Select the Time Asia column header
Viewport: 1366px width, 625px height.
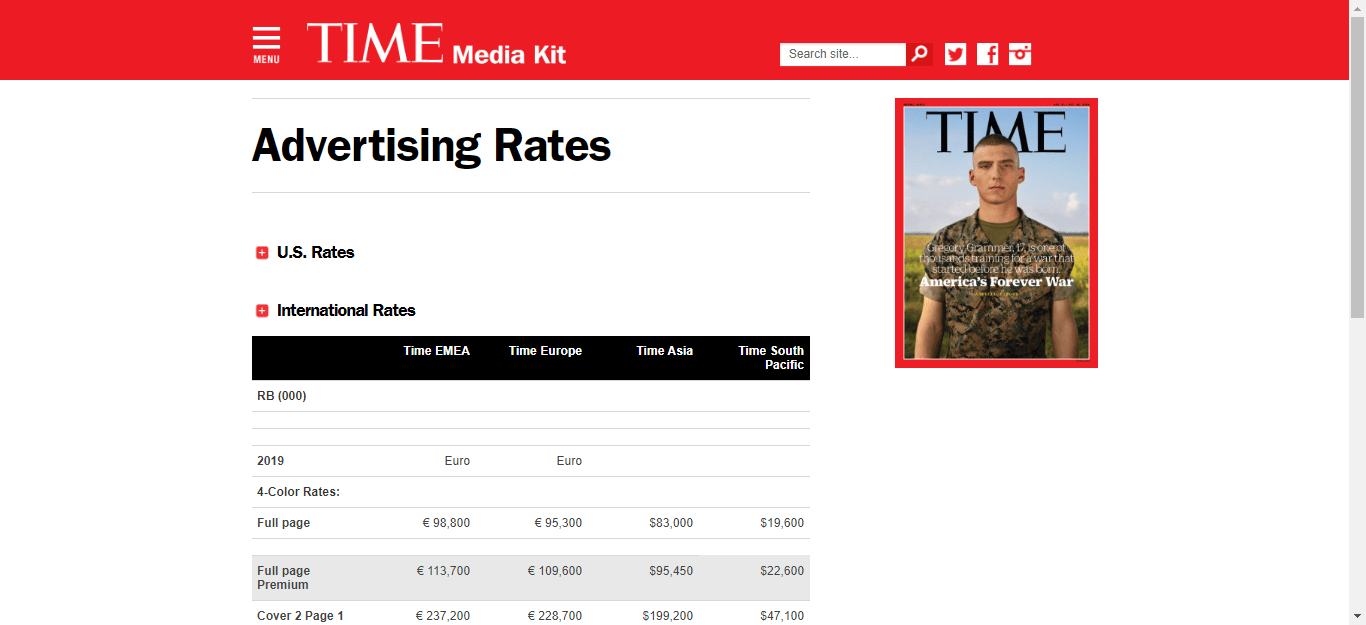[x=664, y=351]
